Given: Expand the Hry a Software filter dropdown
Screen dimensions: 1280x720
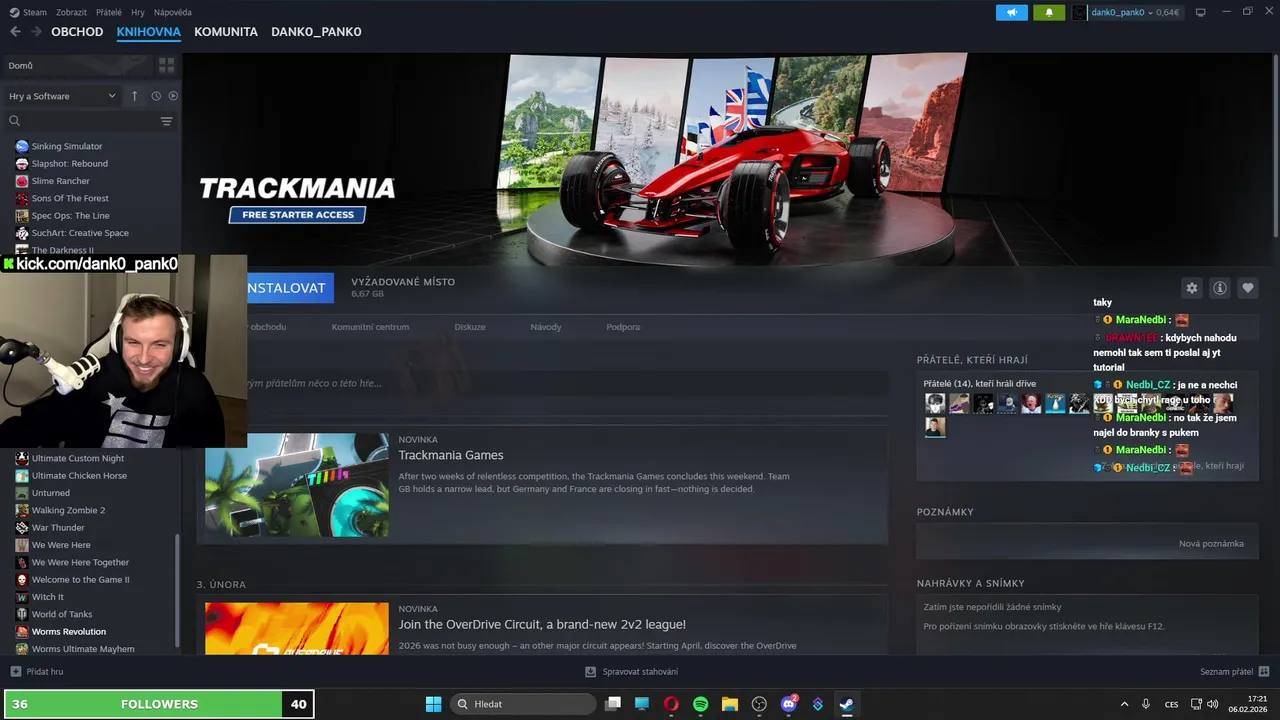Looking at the screenshot, I should tap(62, 96).
